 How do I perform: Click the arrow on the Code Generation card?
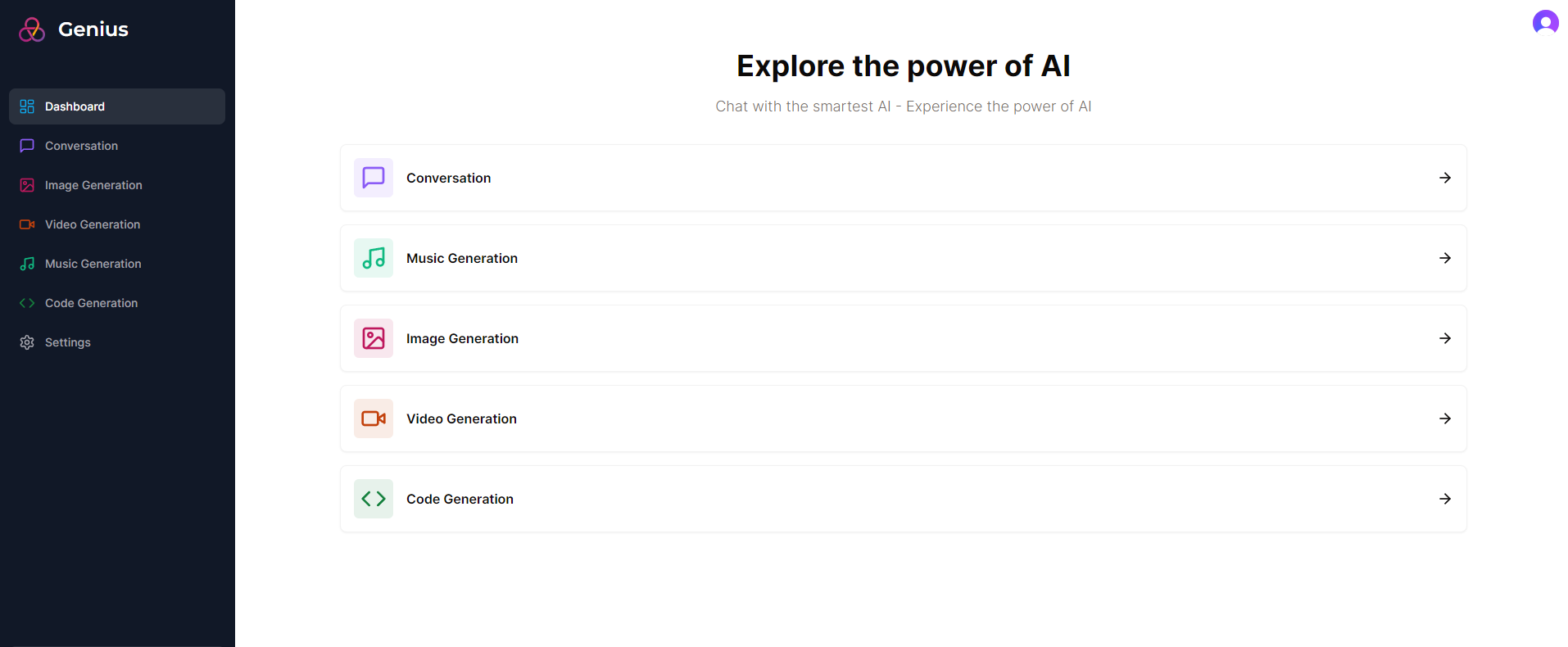pyautogui.click(x=1445, y=499)
